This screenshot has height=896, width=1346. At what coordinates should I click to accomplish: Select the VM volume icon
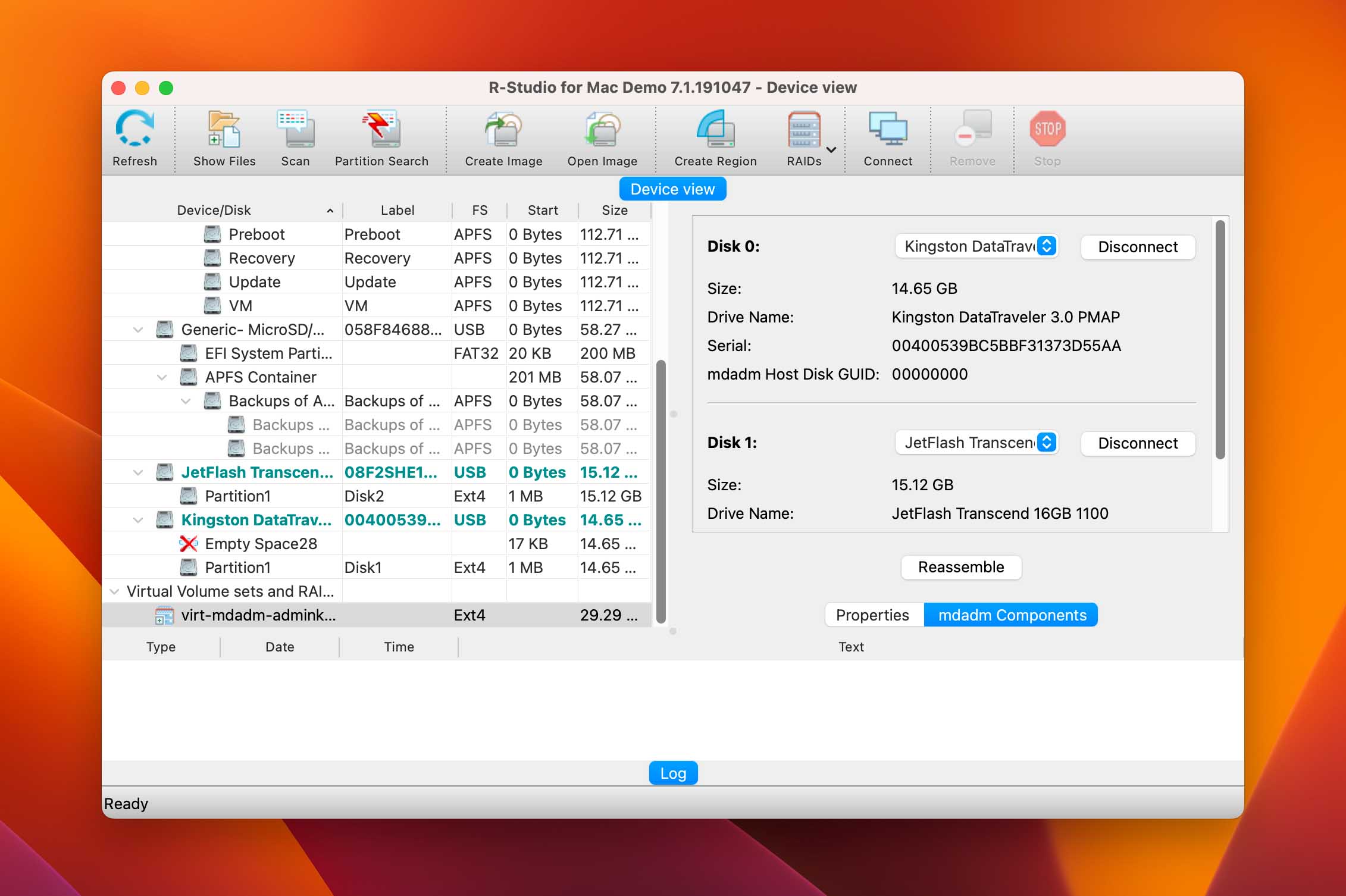[x=212, y=306]
